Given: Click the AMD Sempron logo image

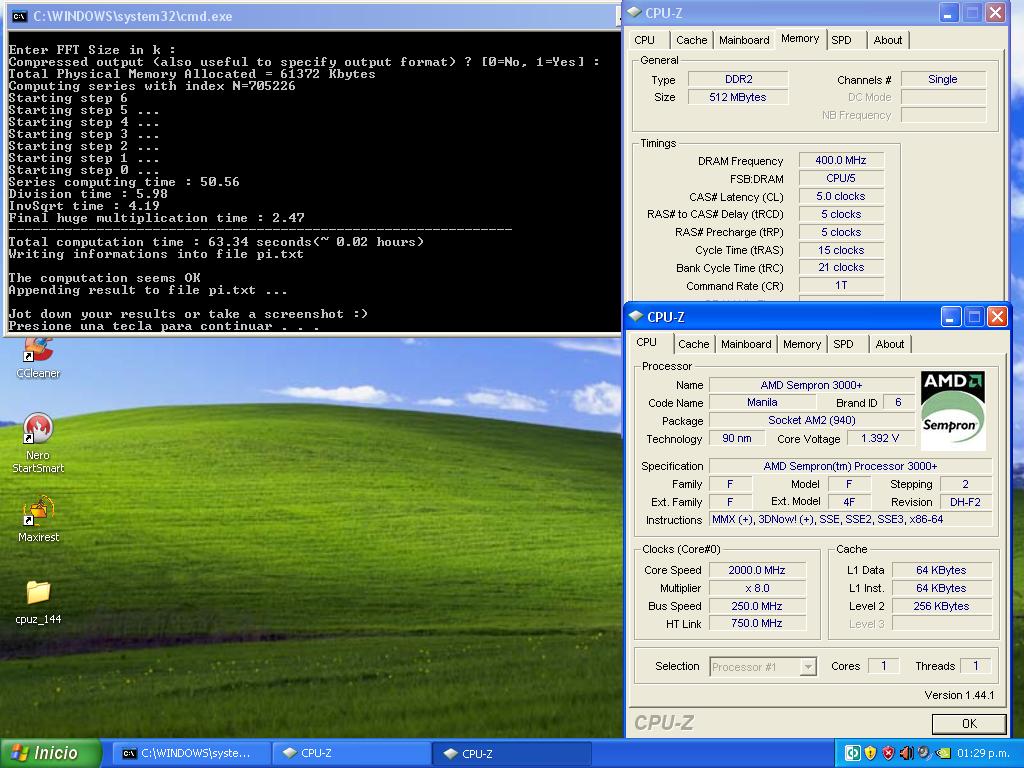Looking at the screenshot, I should pos(953,411).
